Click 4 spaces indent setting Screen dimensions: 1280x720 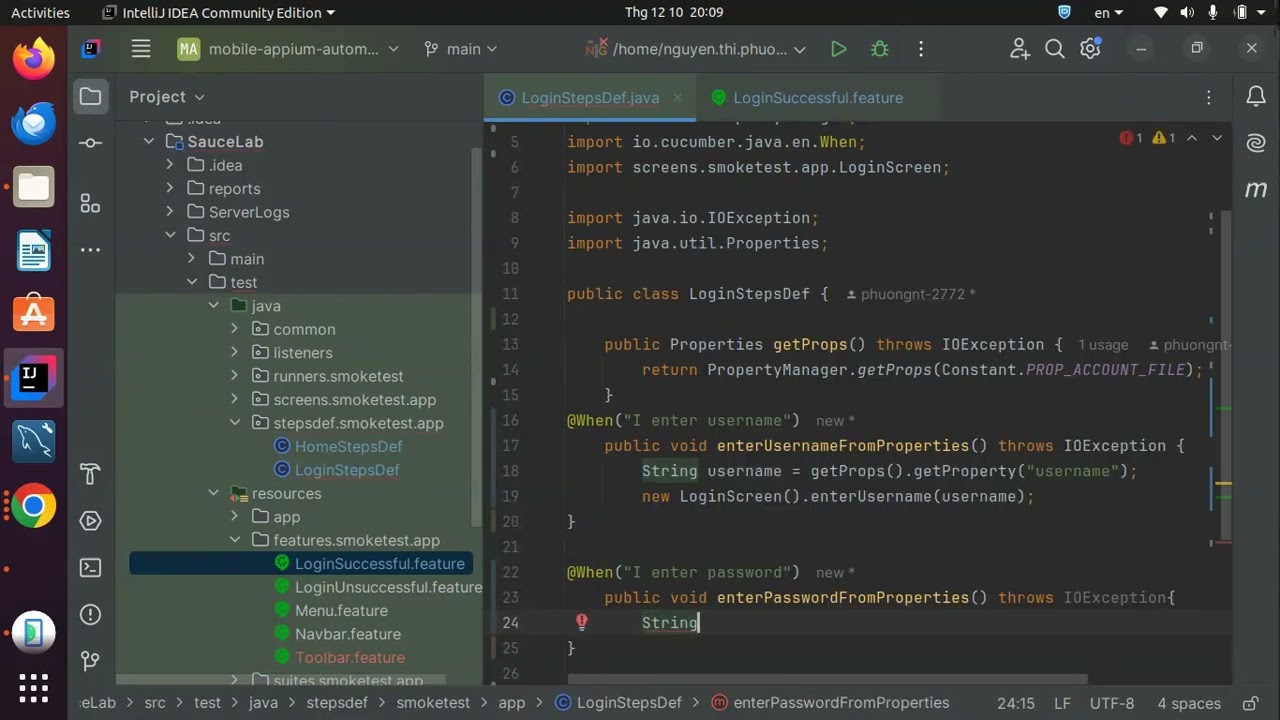(x=1189, y=703)
